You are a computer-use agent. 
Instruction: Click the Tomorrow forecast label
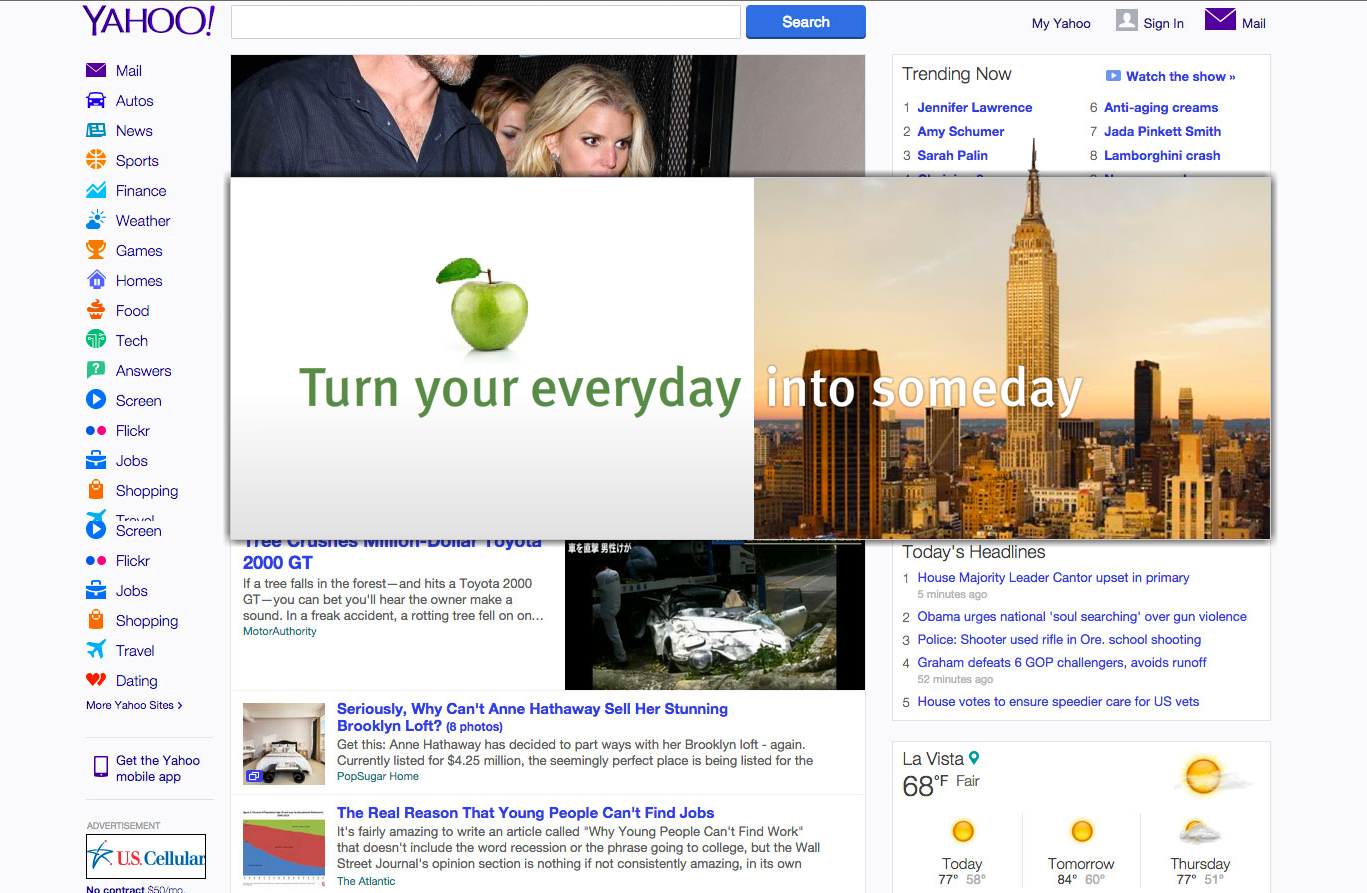tap(1081, 864)
